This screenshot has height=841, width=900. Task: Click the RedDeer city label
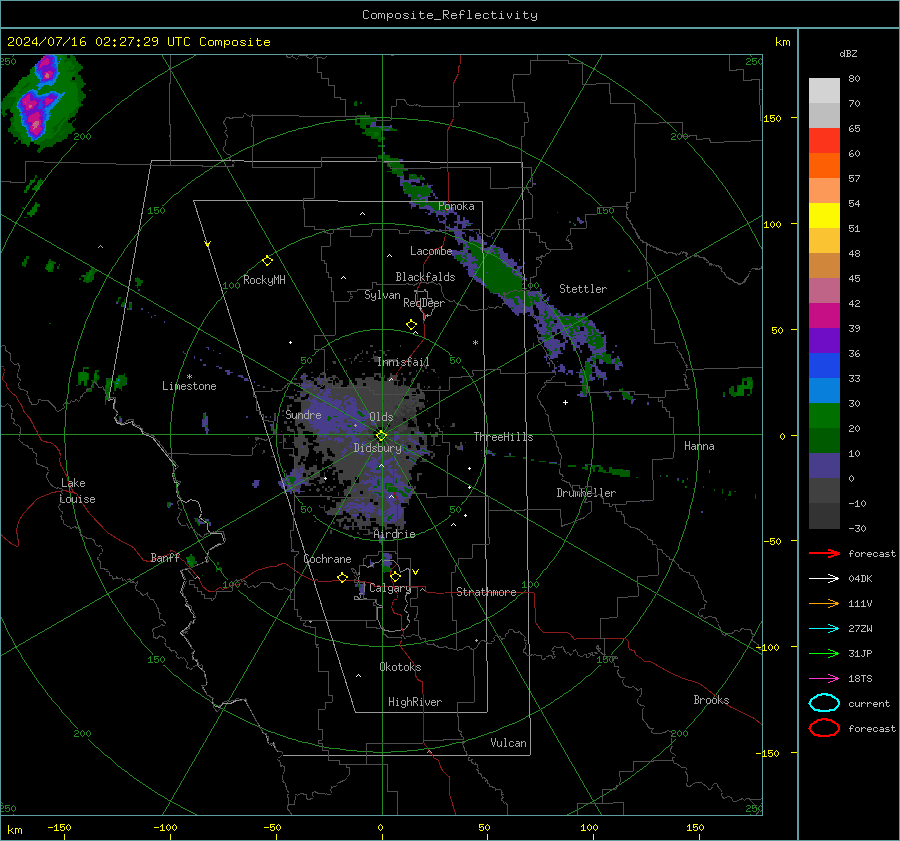(x=424, y=303)
